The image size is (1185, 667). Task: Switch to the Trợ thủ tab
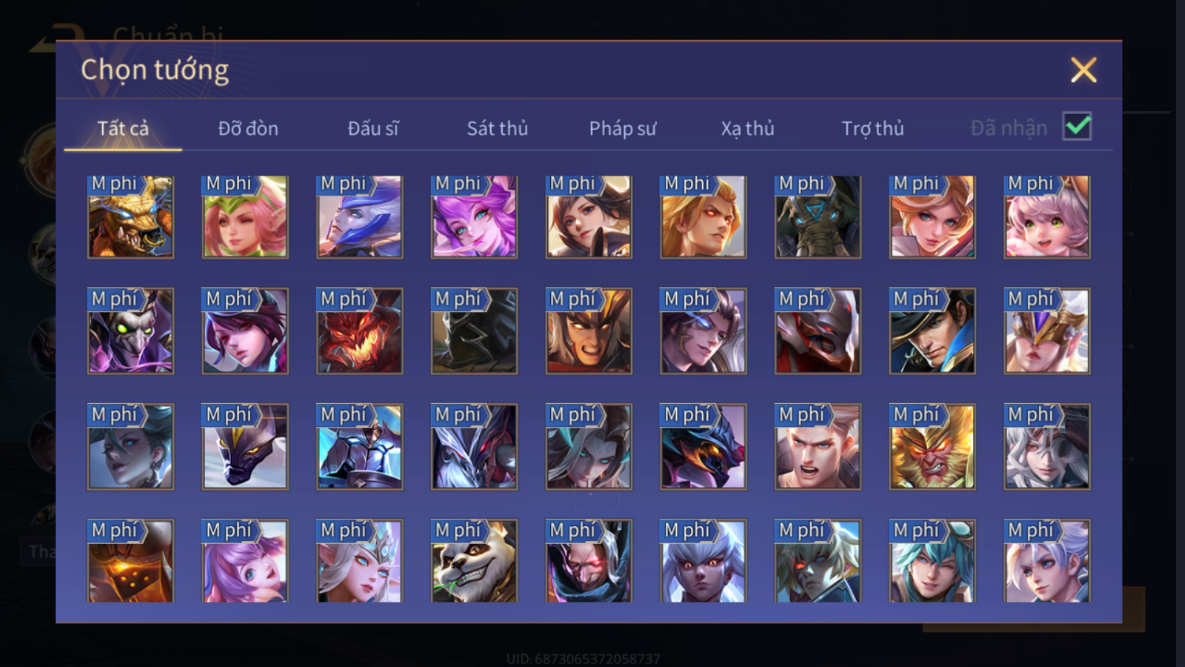(873, 128)
